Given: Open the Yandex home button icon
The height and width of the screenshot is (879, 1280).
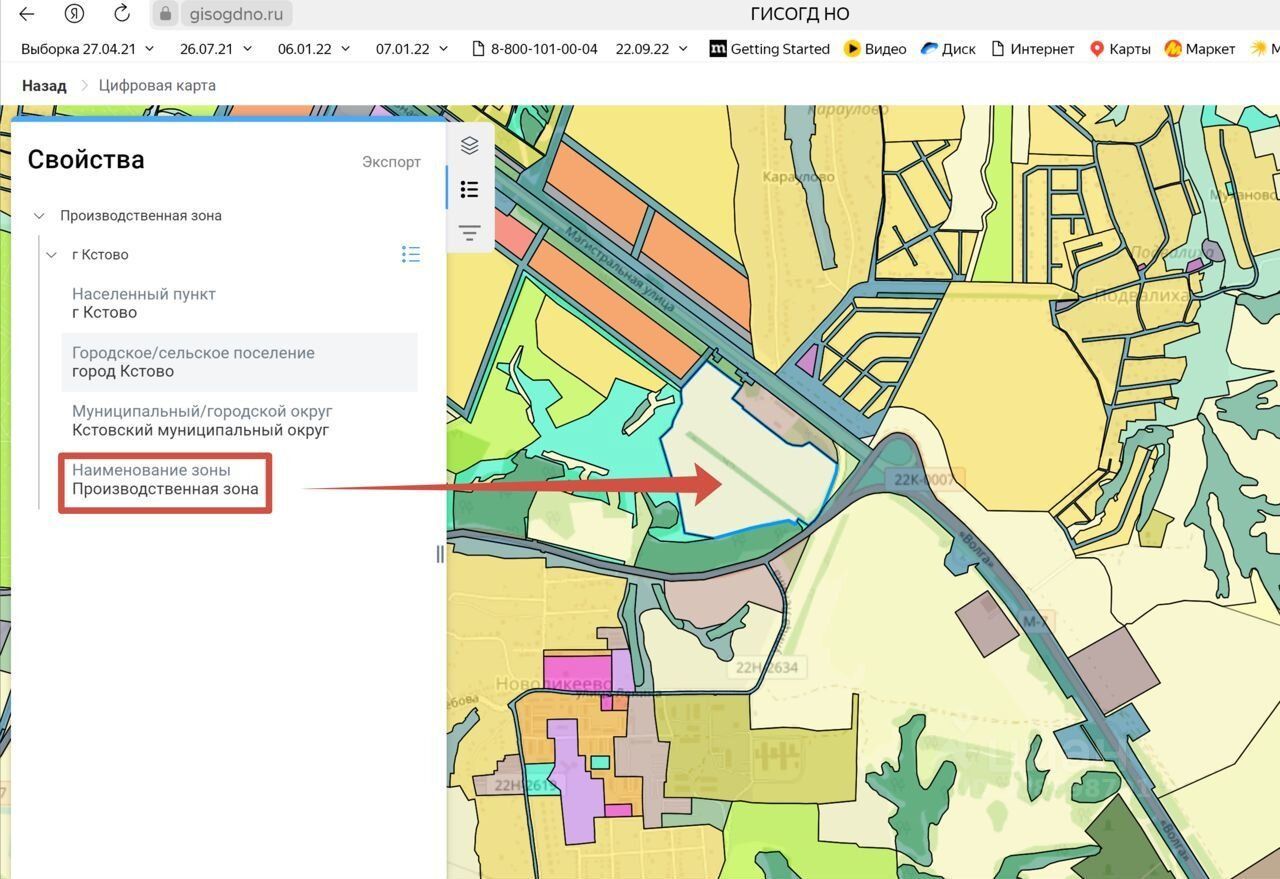Looking at the screenshot, I should 74,14.
